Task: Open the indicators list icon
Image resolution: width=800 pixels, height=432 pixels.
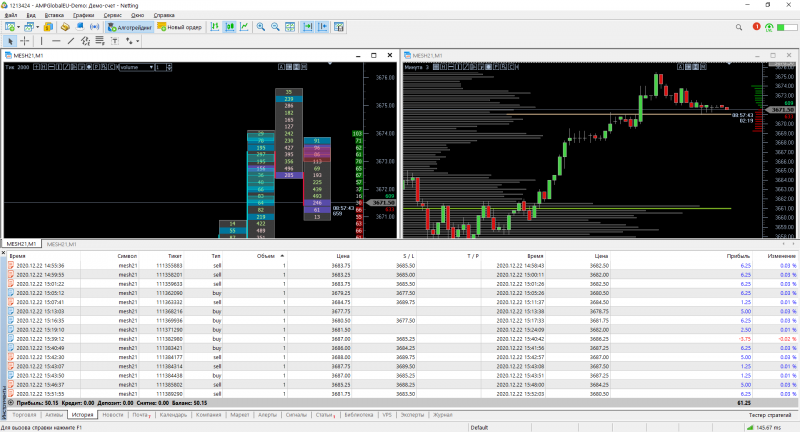Action: pyautogui.click(x=339, y=27)
